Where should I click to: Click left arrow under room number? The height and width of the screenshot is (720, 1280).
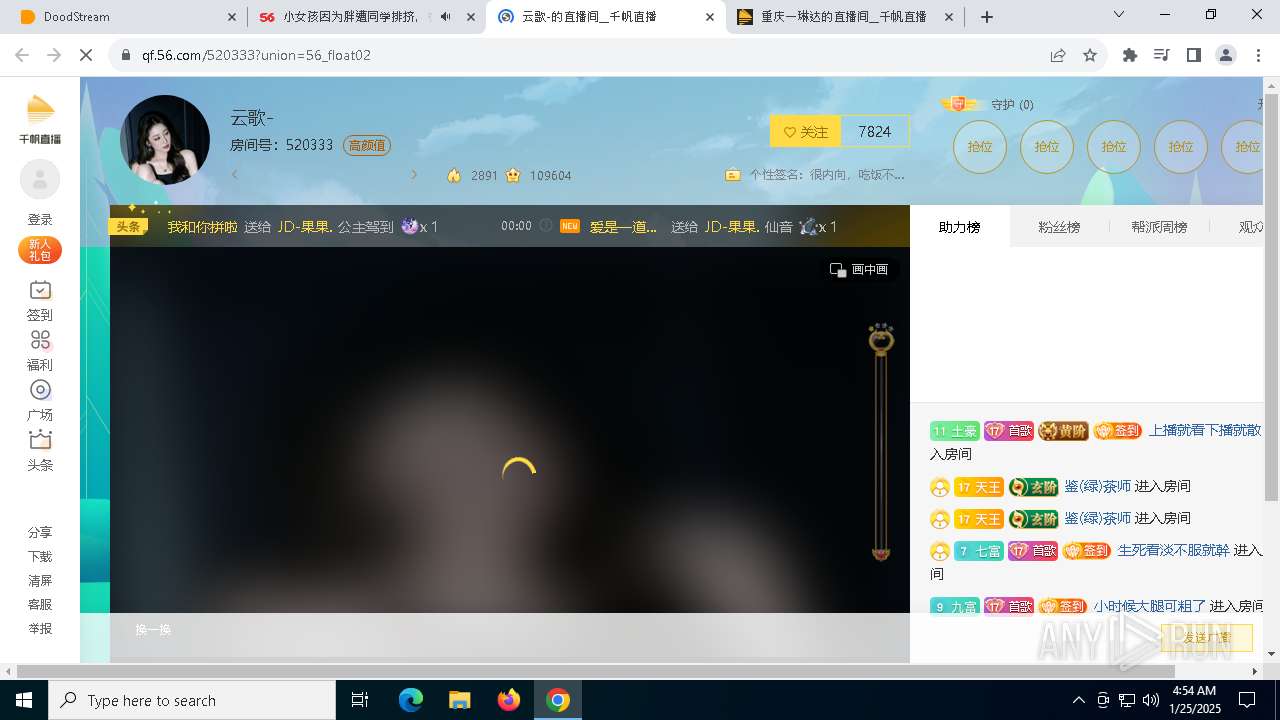pos(235,175)
